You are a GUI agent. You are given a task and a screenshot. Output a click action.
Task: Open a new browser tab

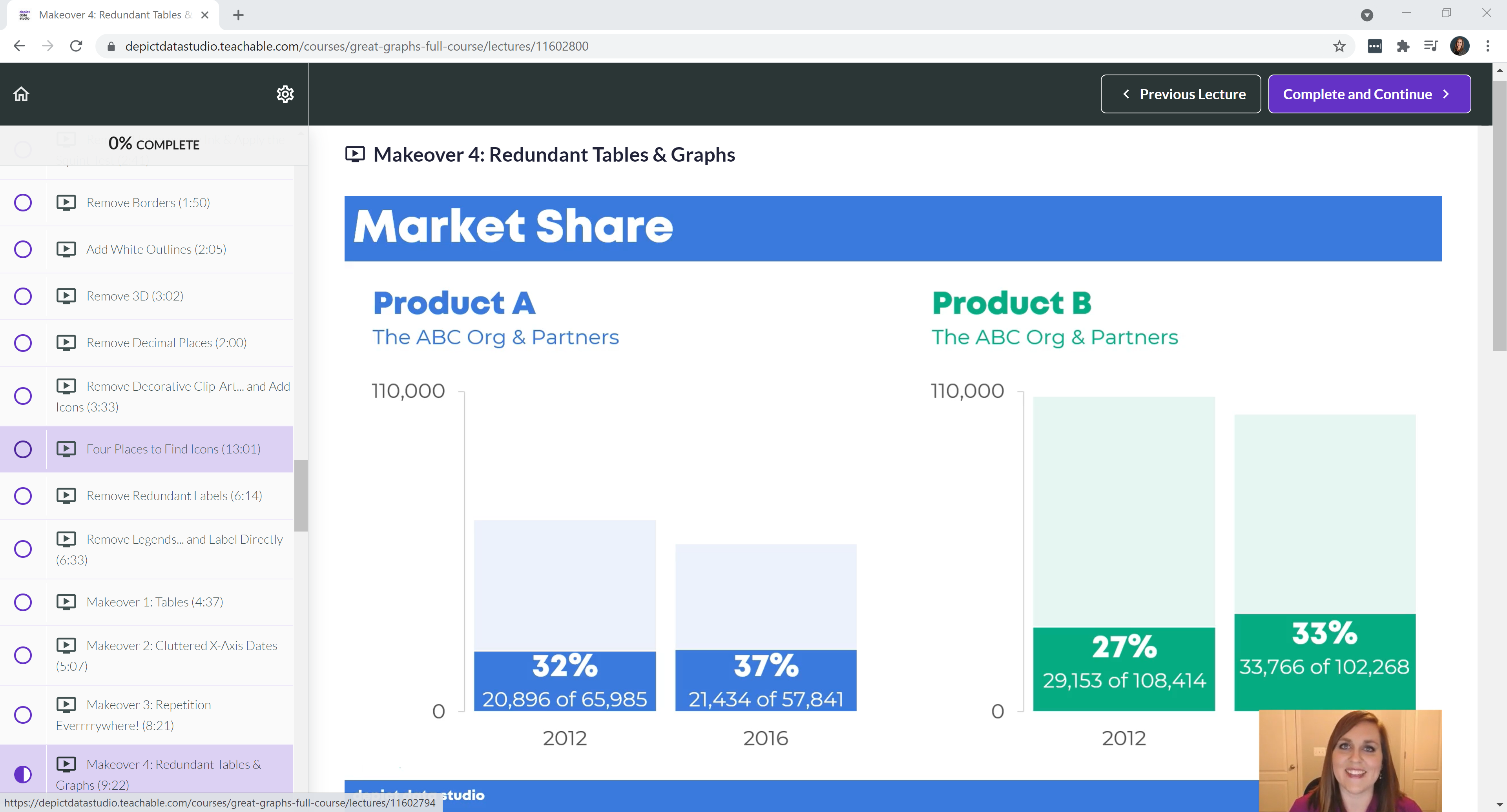click(238, 15)
